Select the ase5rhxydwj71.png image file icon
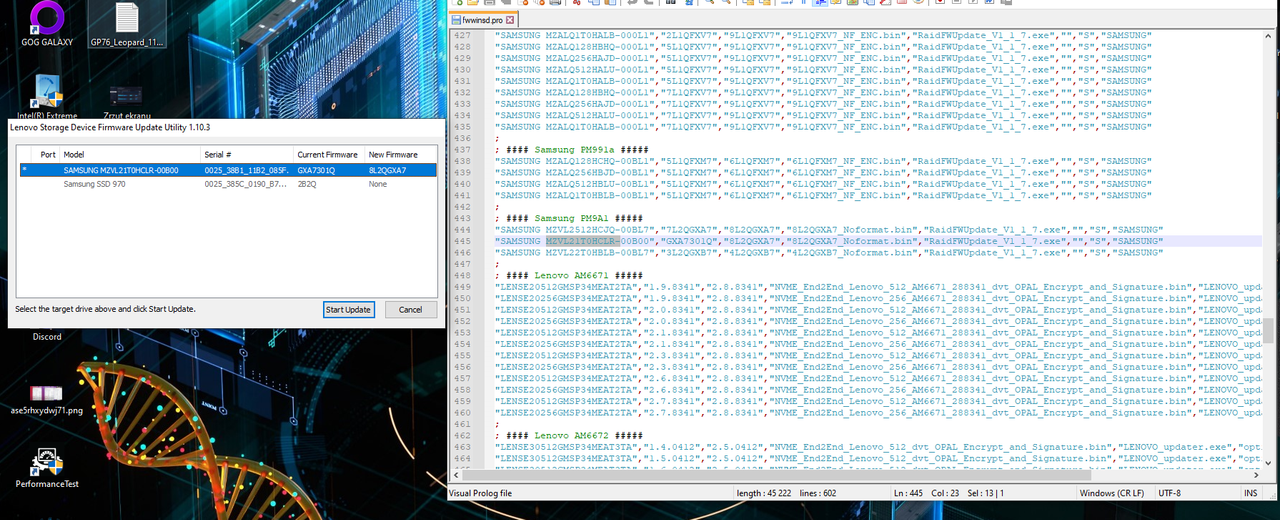This screenshot has height=520, width=1280. (46, 399)
